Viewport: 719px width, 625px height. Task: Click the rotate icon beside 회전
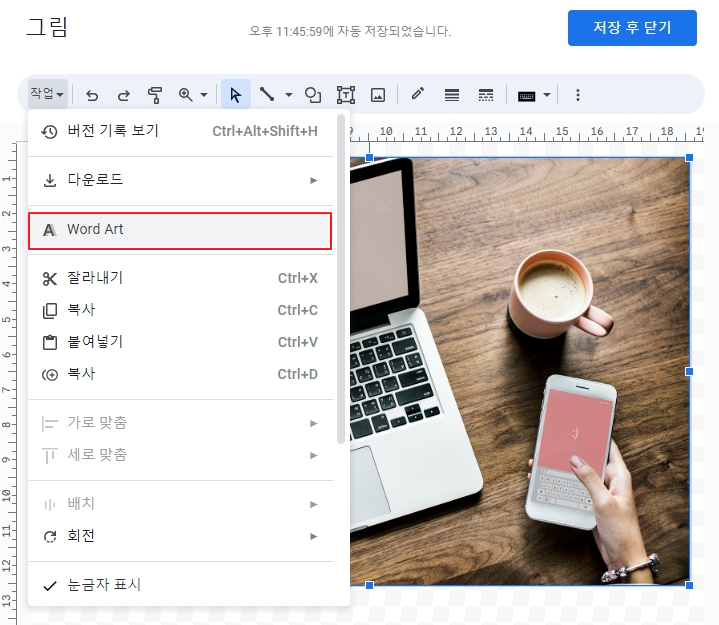pyautogui.click(x=50, y=537)
